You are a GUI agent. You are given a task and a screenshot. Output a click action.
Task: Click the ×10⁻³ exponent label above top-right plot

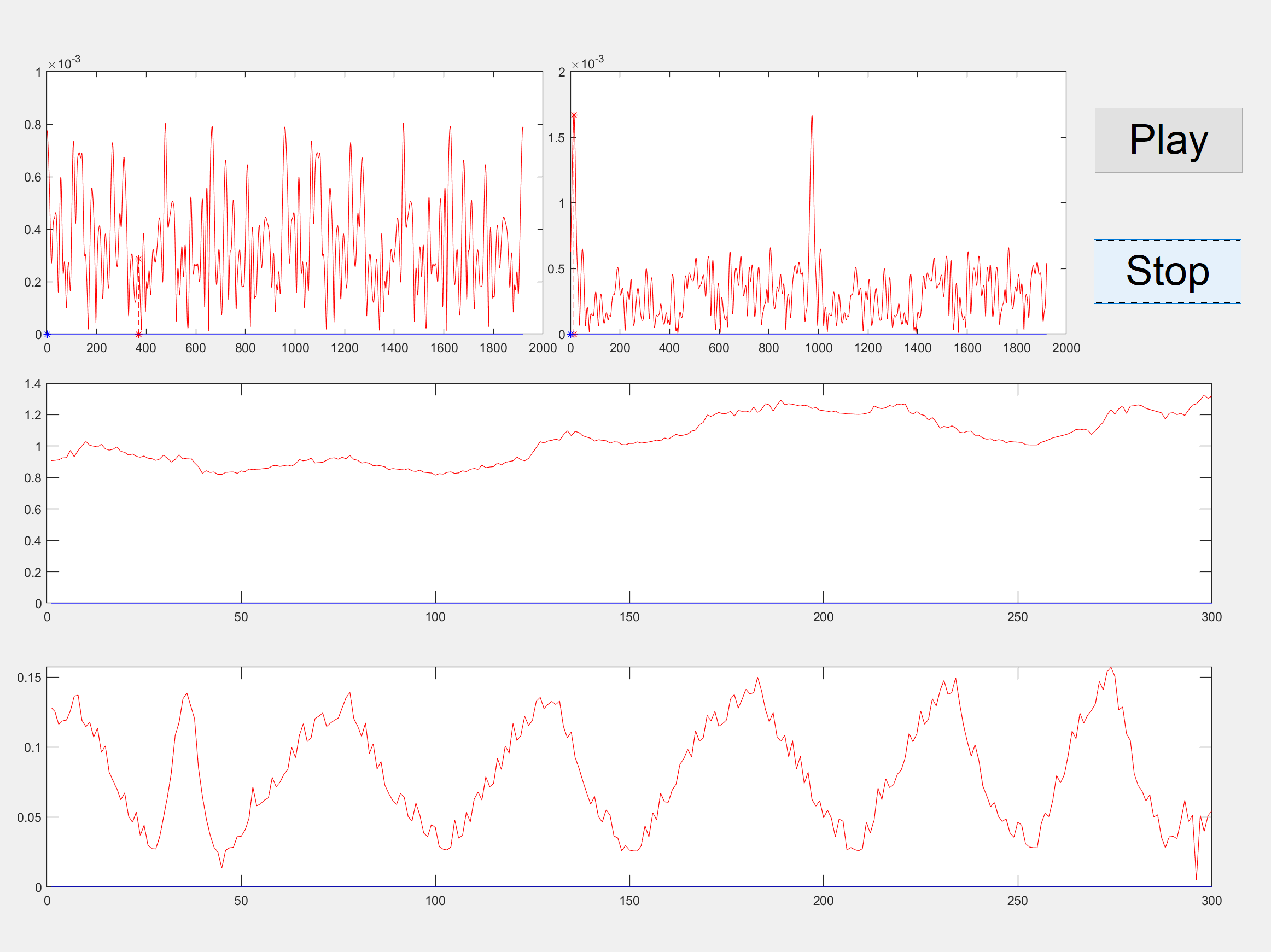click(x=588, y=63)
